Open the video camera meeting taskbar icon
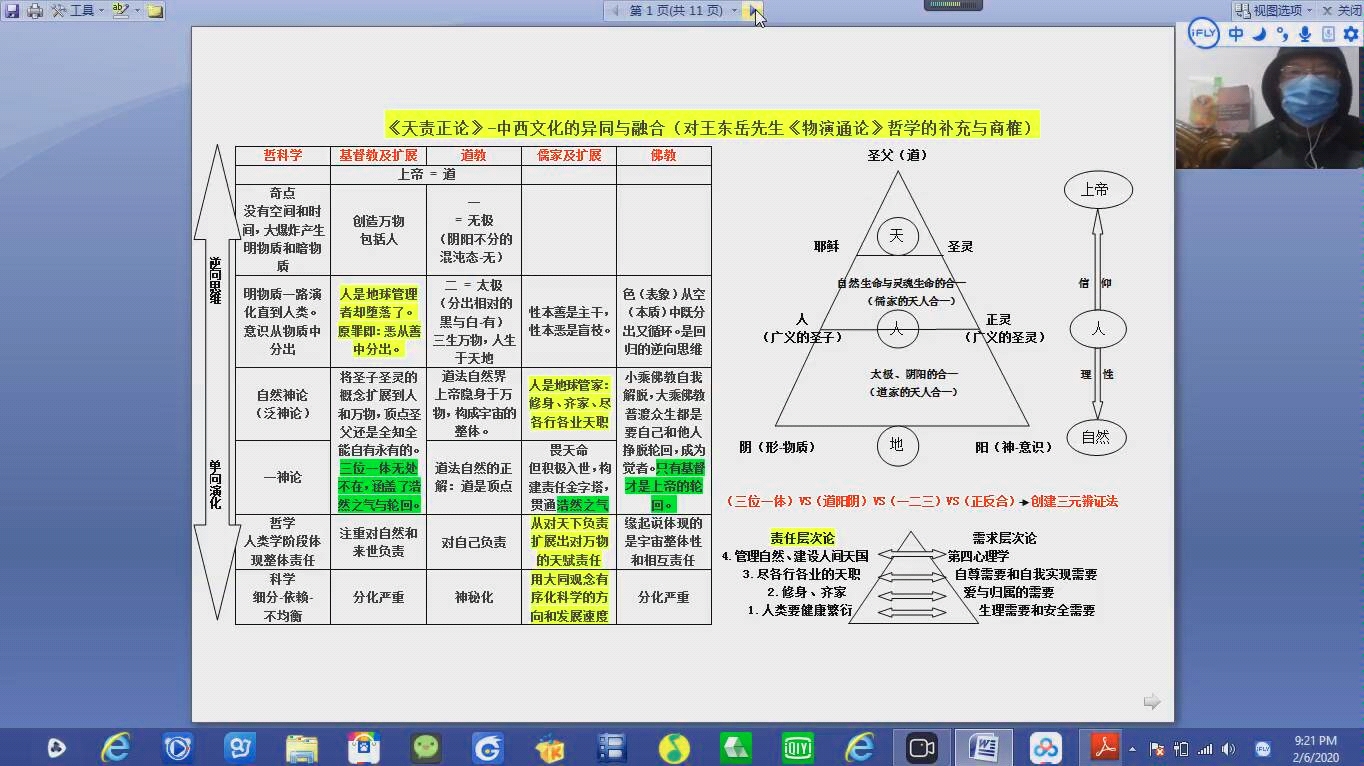This screenshot has width=1364, height=766. [921, 747]
